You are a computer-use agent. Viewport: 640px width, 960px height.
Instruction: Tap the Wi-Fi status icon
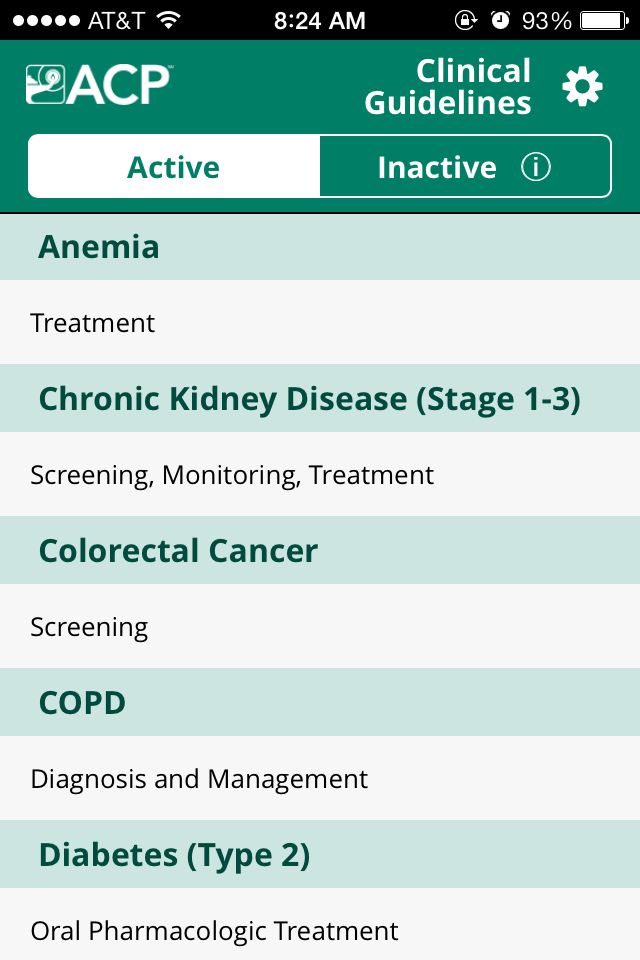168,20
